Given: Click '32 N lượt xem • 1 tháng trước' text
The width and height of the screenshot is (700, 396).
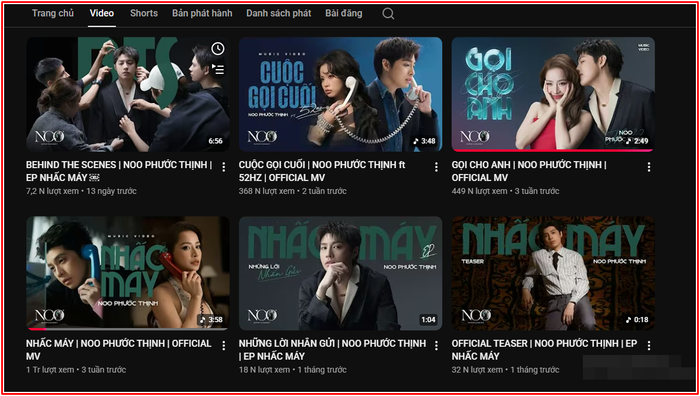Looking at the screenshot, I should point(505,370).
